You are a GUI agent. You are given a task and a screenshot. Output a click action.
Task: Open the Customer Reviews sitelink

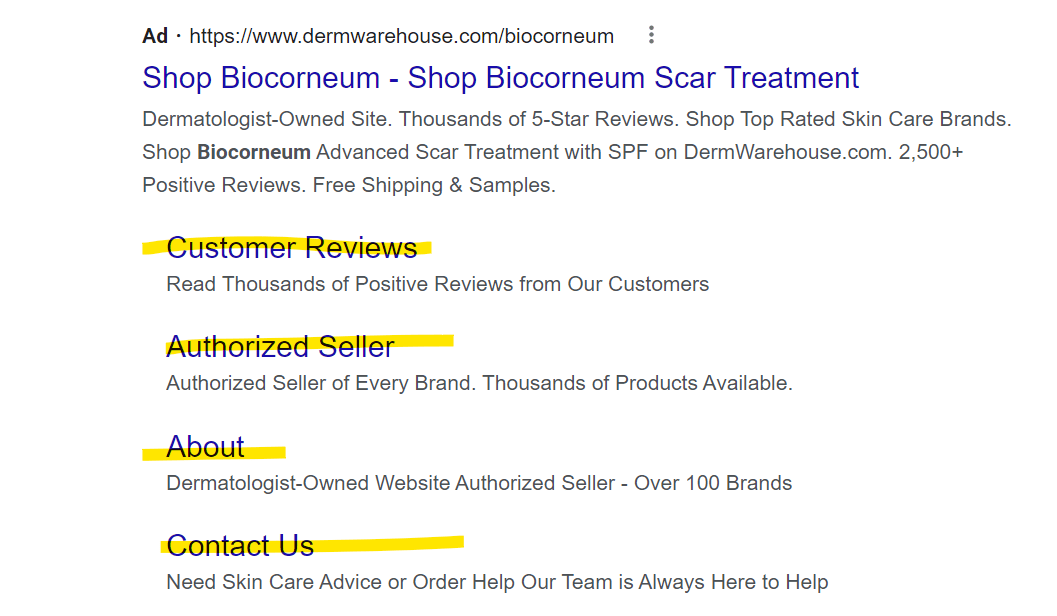point(292,248)
